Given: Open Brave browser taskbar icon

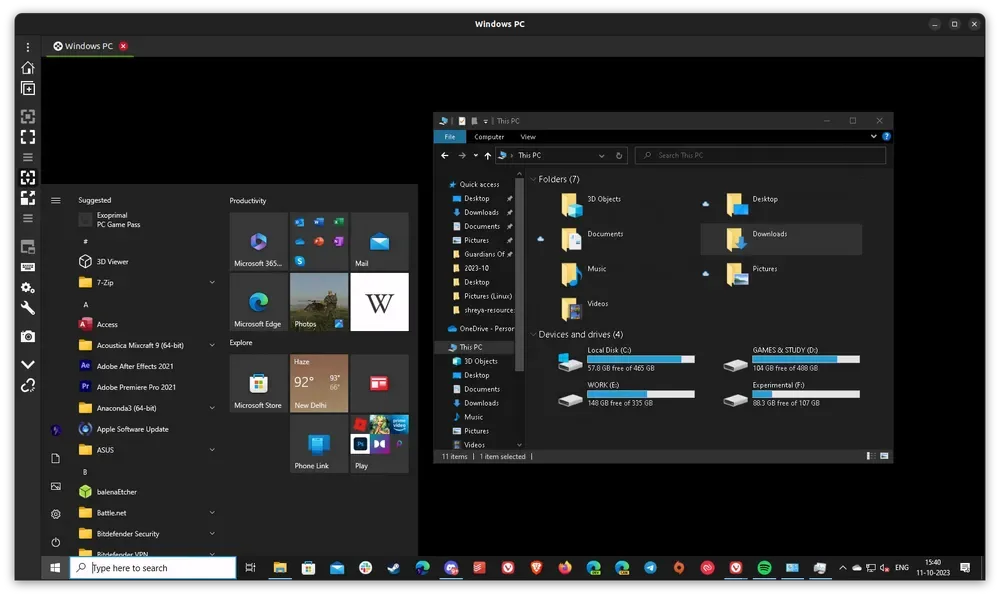Looking at the screenshot, I should point(536,568).
